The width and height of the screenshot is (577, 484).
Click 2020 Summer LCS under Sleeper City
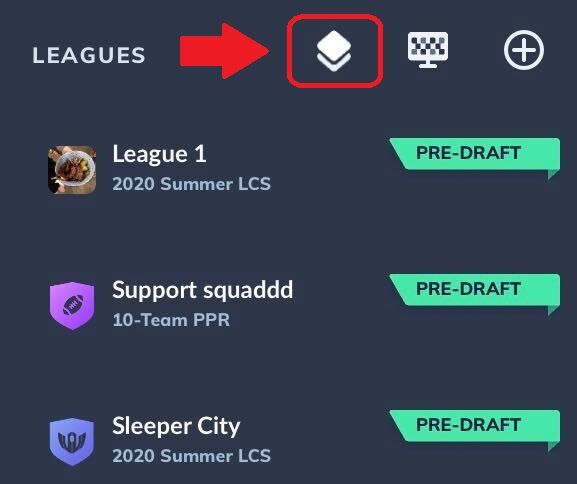click(192, 456)
